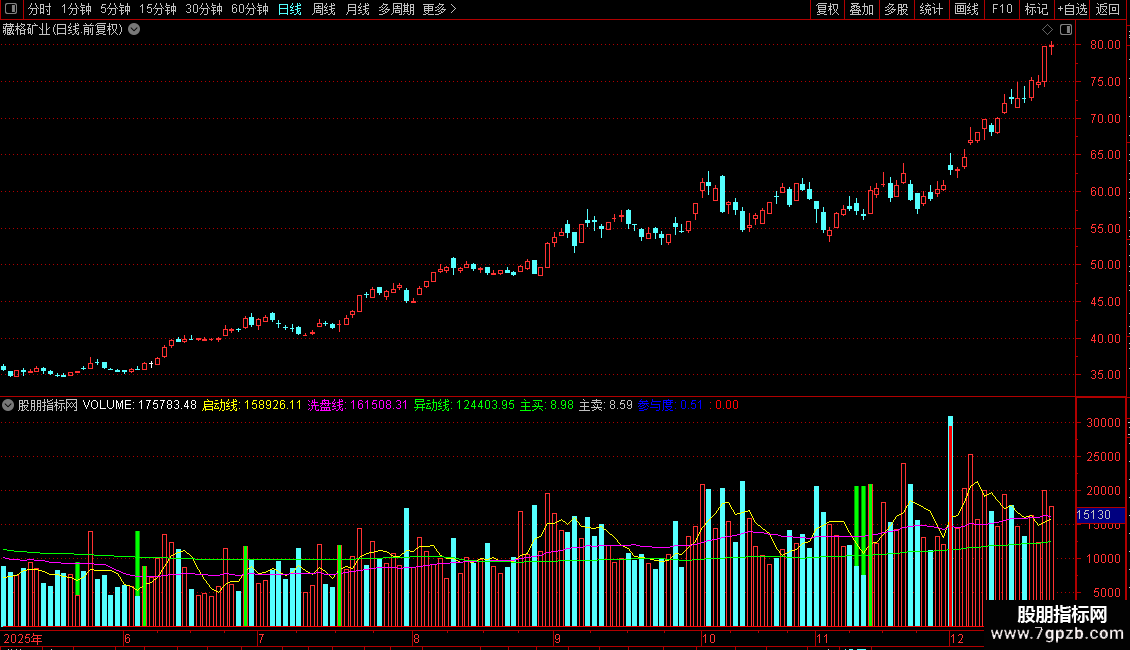Toggle the left sidebar panel icon

tap(11, 9)
